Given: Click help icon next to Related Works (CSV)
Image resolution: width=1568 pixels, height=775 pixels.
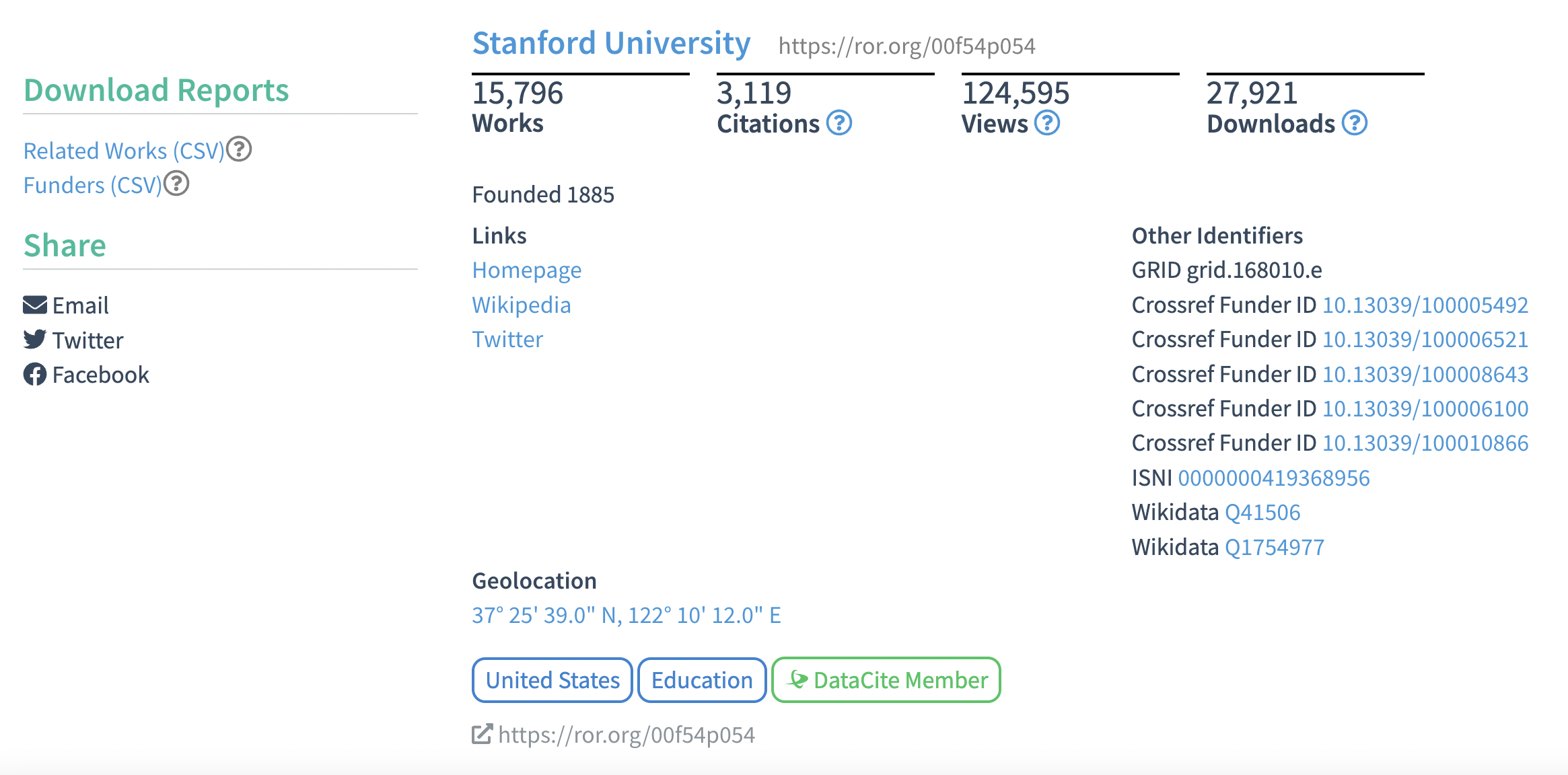Looking at the screenshot, I should (x=239, y=149).
